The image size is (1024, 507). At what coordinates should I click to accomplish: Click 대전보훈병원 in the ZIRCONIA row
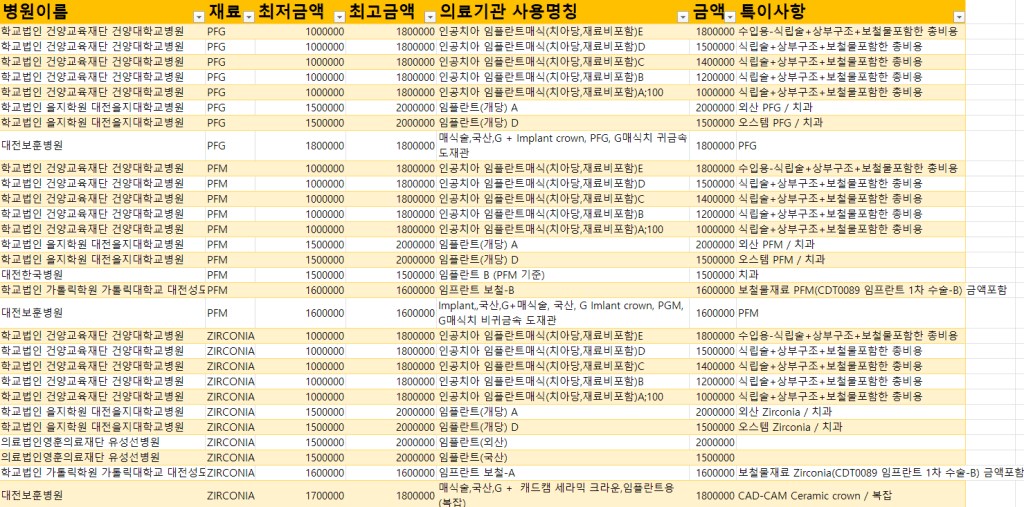click(x=103, y=495)
